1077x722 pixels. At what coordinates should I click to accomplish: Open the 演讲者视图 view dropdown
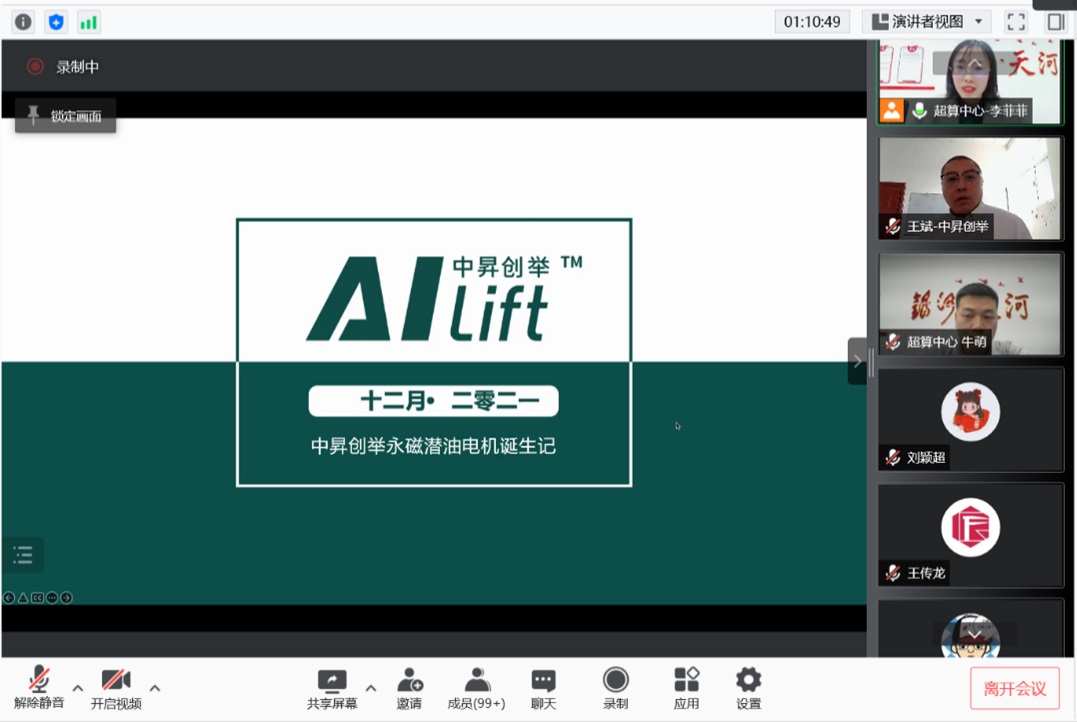(927, 22)
